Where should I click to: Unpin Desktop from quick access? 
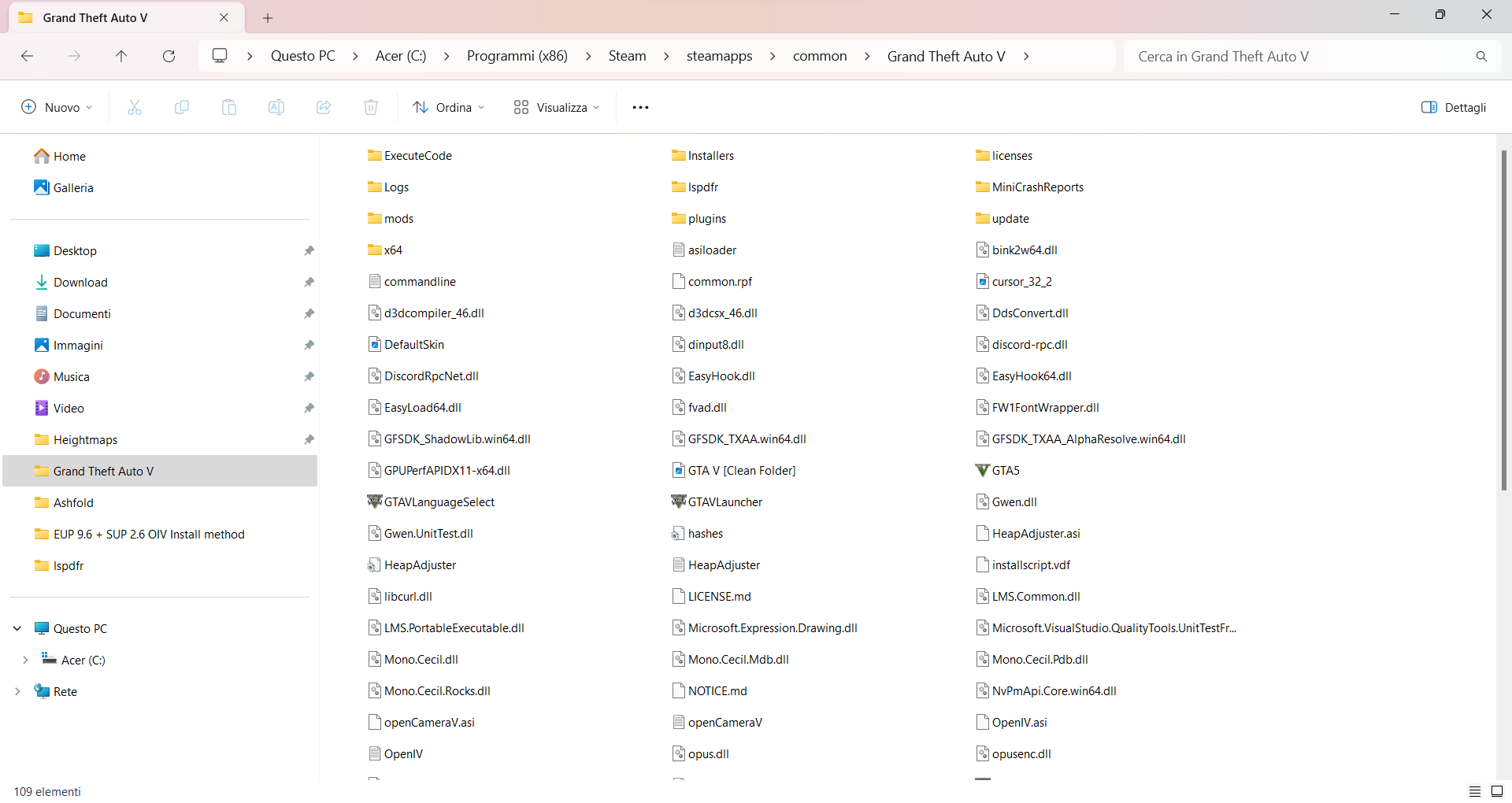pos(309,251)
